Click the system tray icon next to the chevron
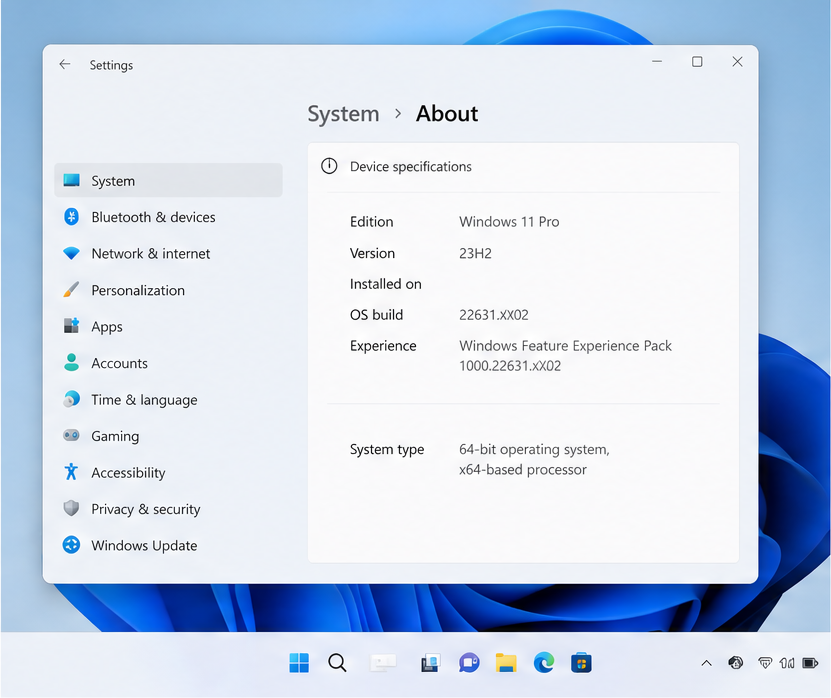831x698 pixels. [736, 662]
